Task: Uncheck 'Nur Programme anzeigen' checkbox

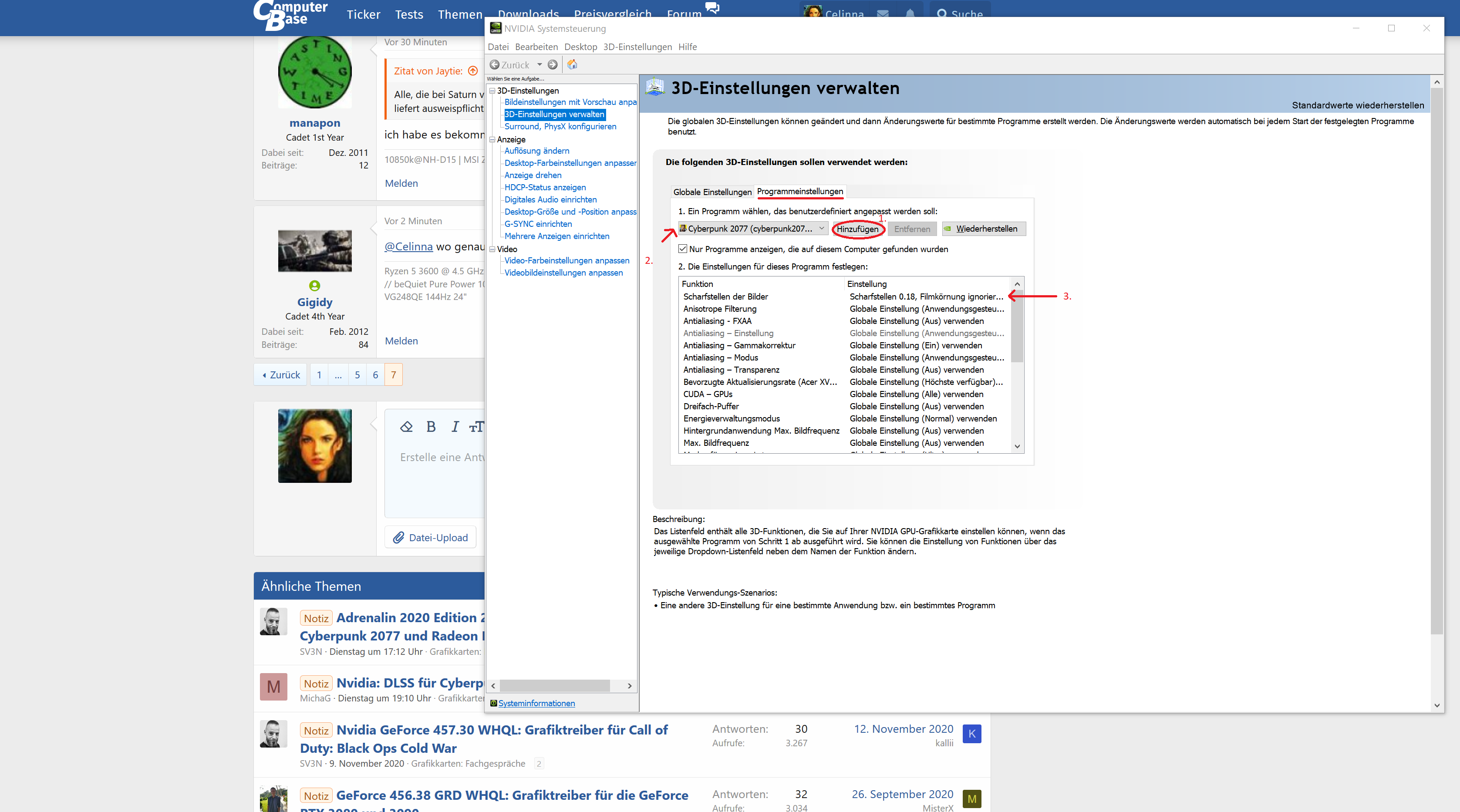Action: 683,249
